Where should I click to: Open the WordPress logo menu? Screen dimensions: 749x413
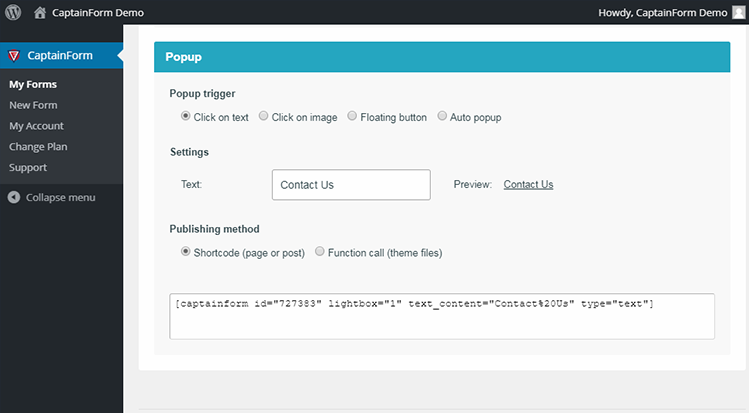pyautogui.click(x=13, y=12)
